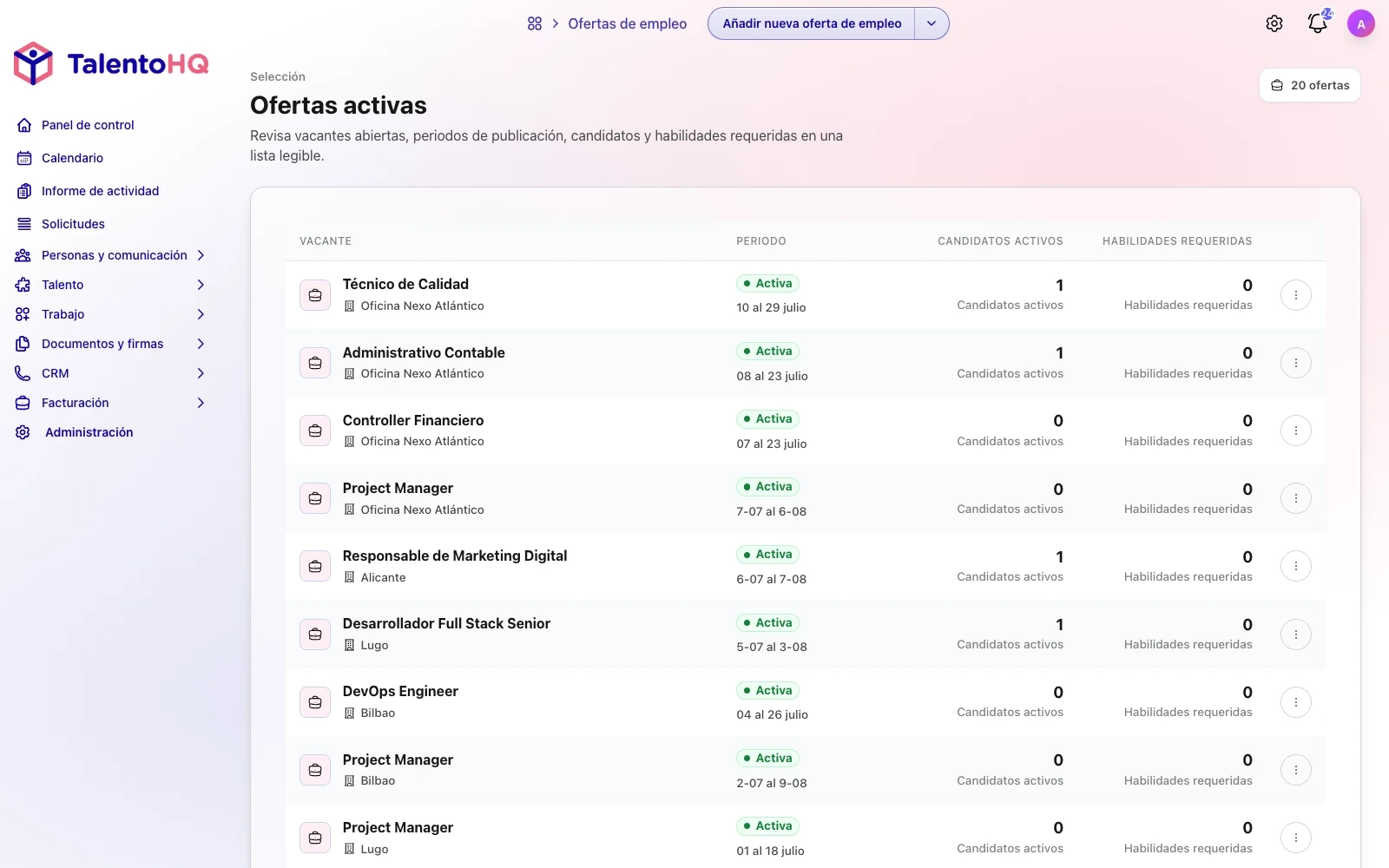Image resolution: width=1389 pixels, height=868 pixels.
Task: Open Informe de actividad
Action: pyautogui.click(x=100, y=191)
